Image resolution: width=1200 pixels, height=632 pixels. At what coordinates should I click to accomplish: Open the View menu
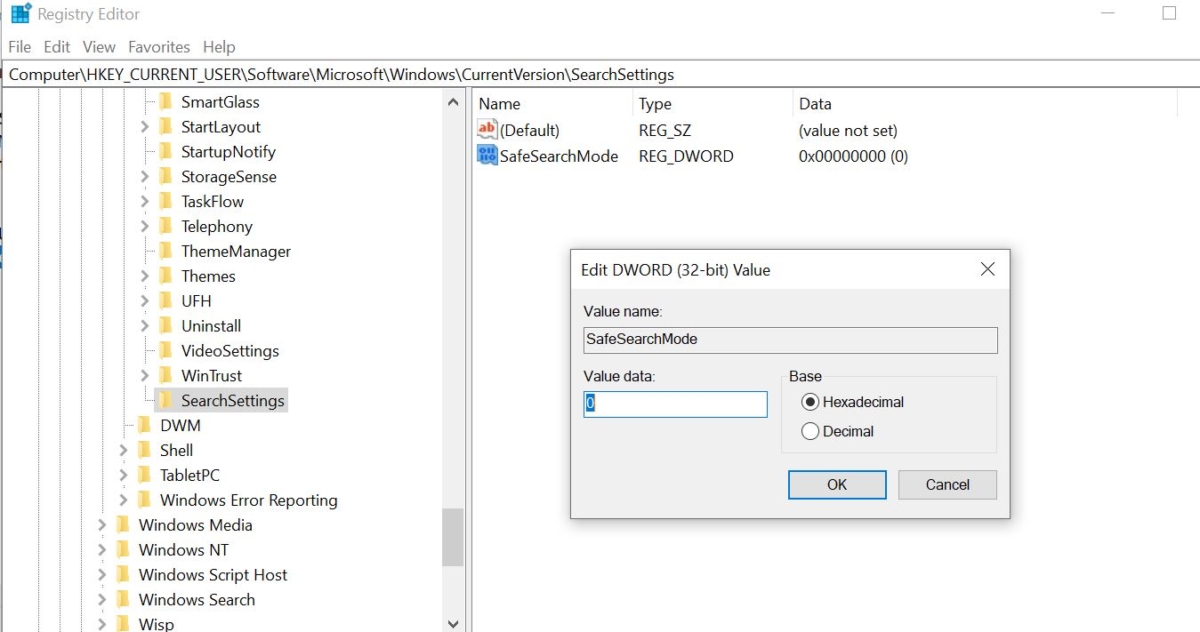coord(98,47)
